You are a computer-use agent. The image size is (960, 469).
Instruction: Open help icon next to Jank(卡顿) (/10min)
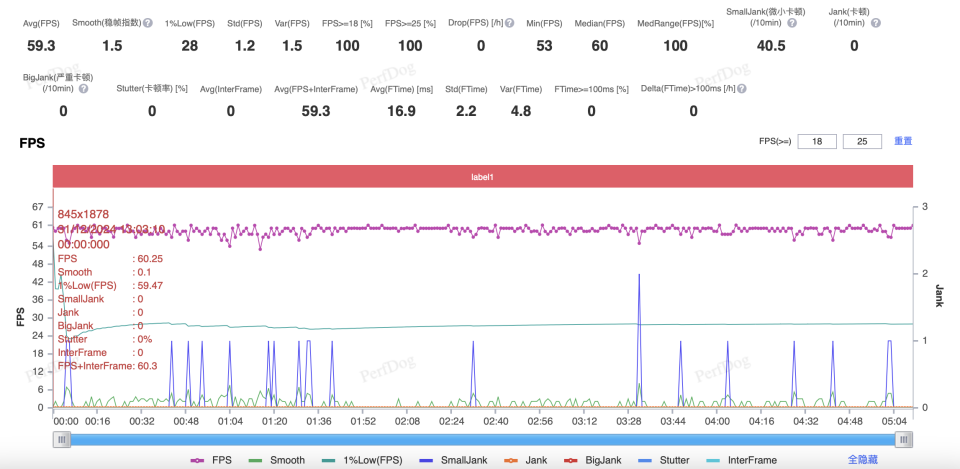pyautogui.click(x=876, y=23)
